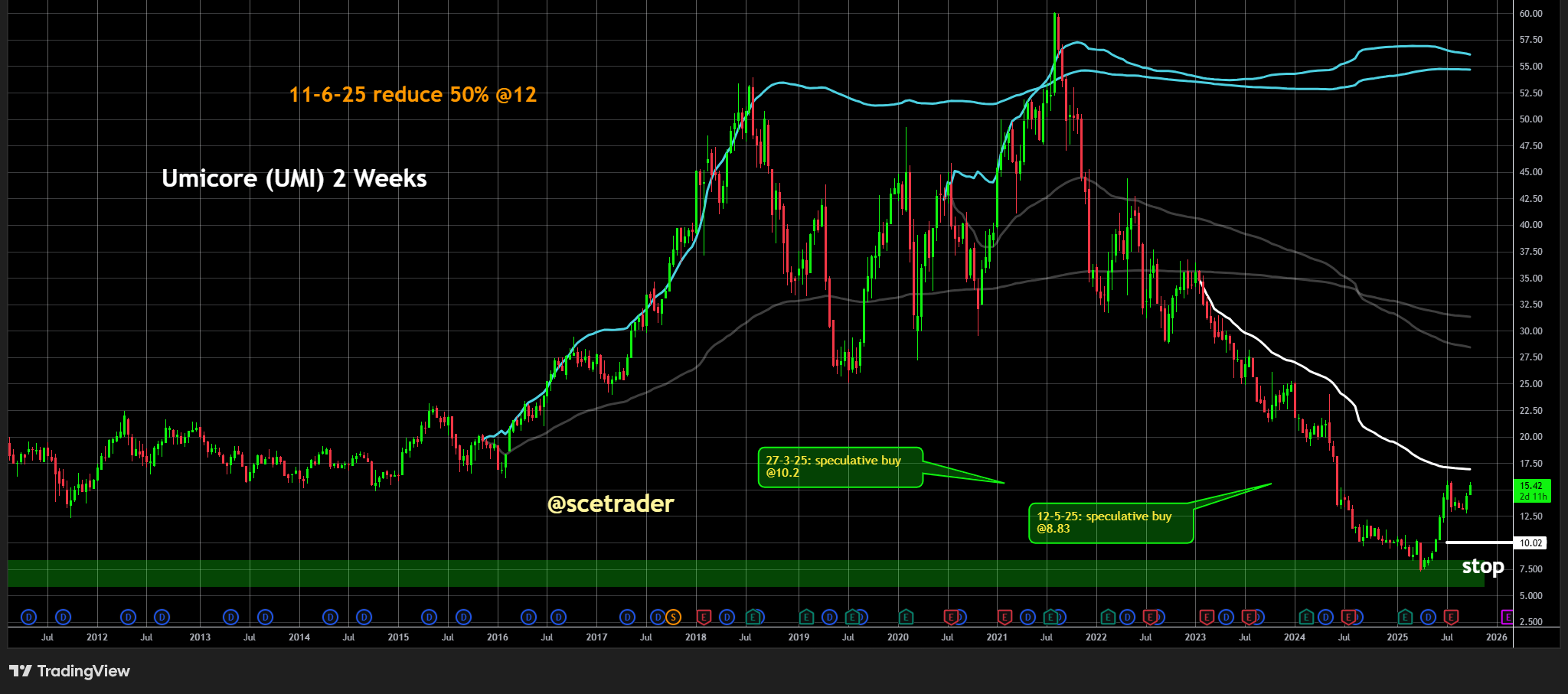Select the 27-3-25 speculative buy callout
The width and height of the screenshot is (1568, 694).
point(840,467)
